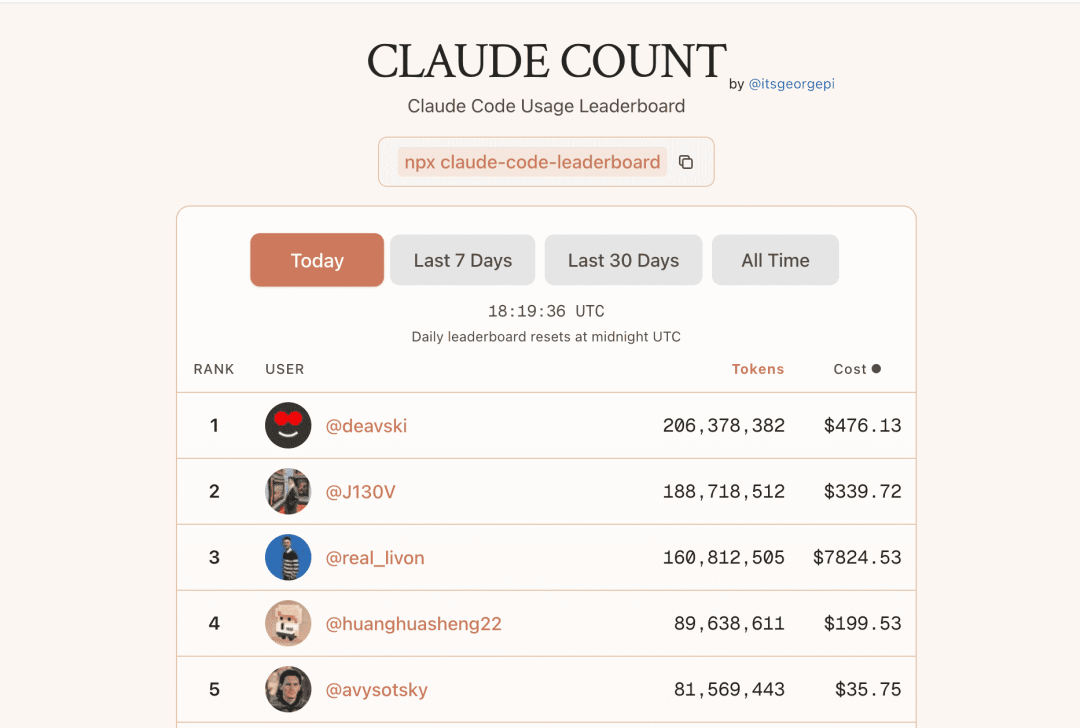
Task: Click the @avysotsky username
Action: [377, 689]
